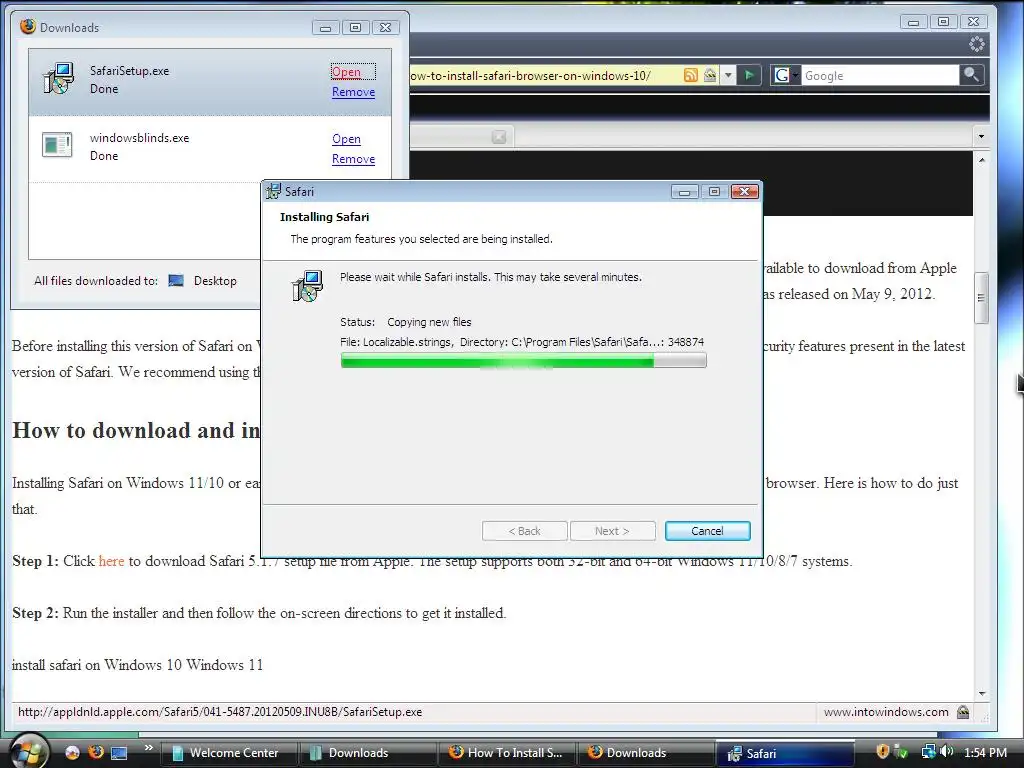Click the safely remove hardware tray icon

[901, 752]
